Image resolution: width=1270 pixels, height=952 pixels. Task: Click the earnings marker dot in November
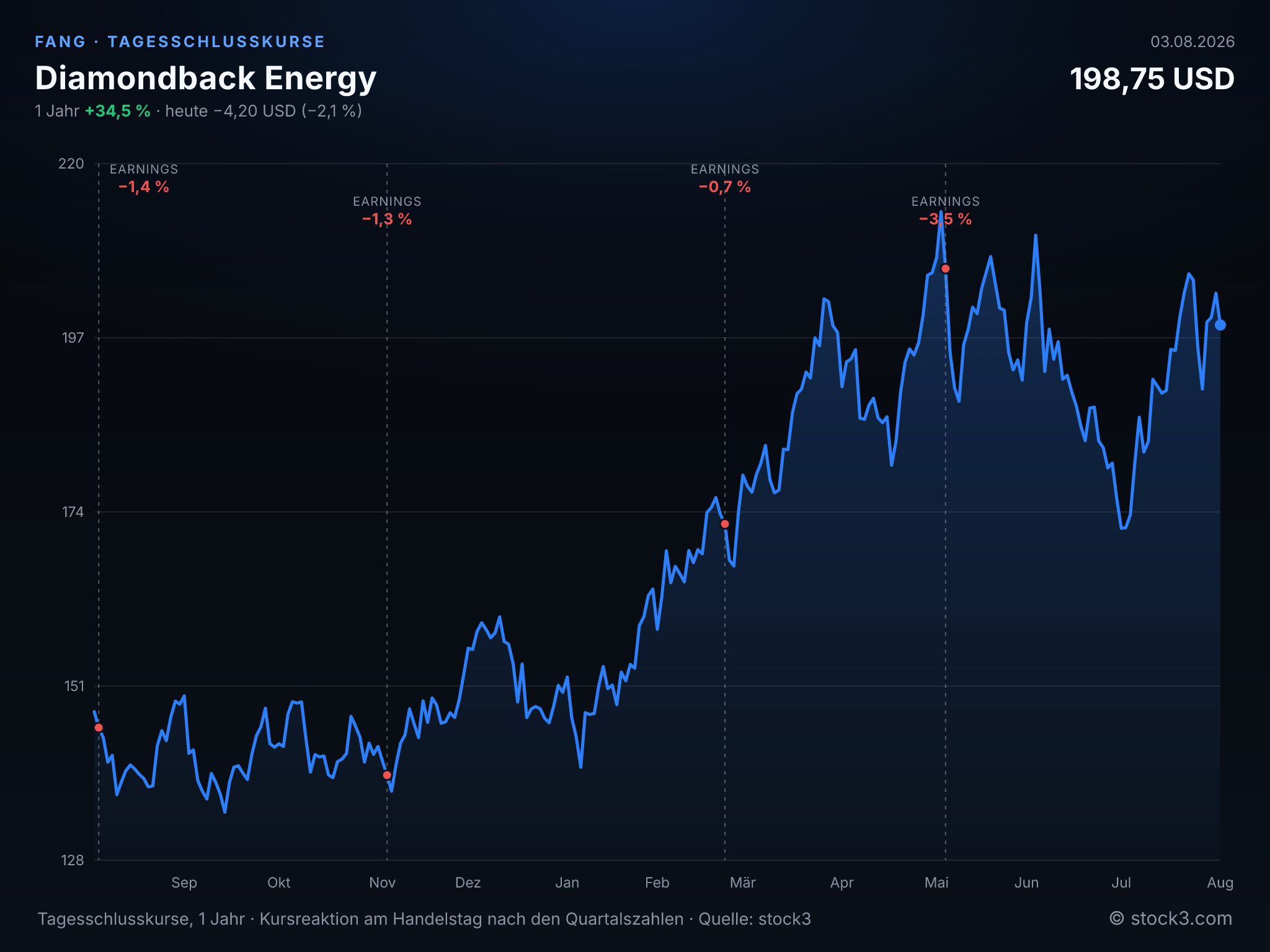[387, 775]
